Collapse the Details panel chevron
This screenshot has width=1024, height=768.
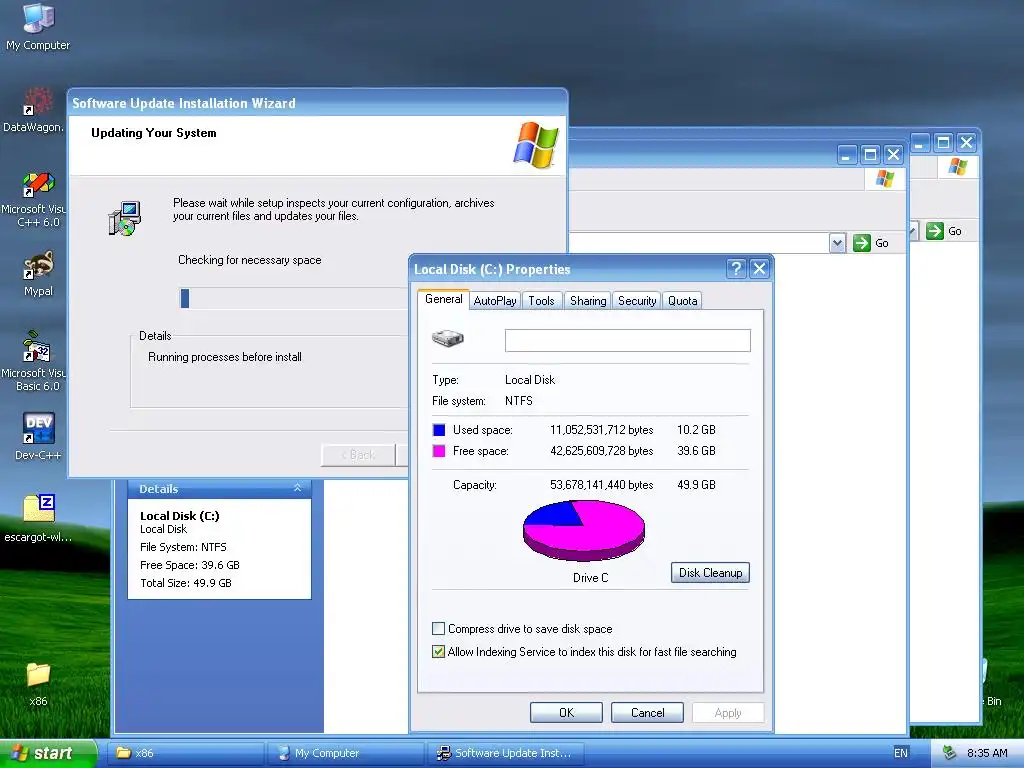coord(297,488)
